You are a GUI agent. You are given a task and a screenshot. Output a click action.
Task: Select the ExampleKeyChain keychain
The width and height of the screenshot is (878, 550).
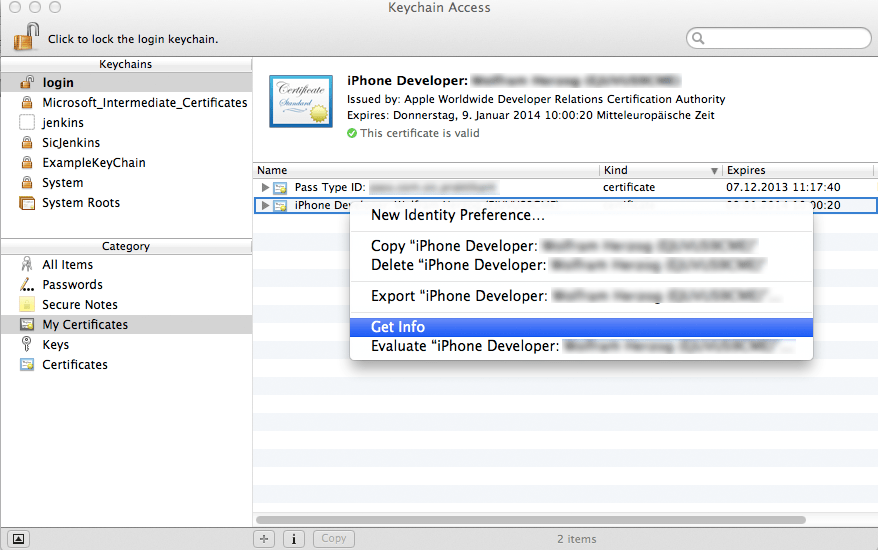(126, 163)
